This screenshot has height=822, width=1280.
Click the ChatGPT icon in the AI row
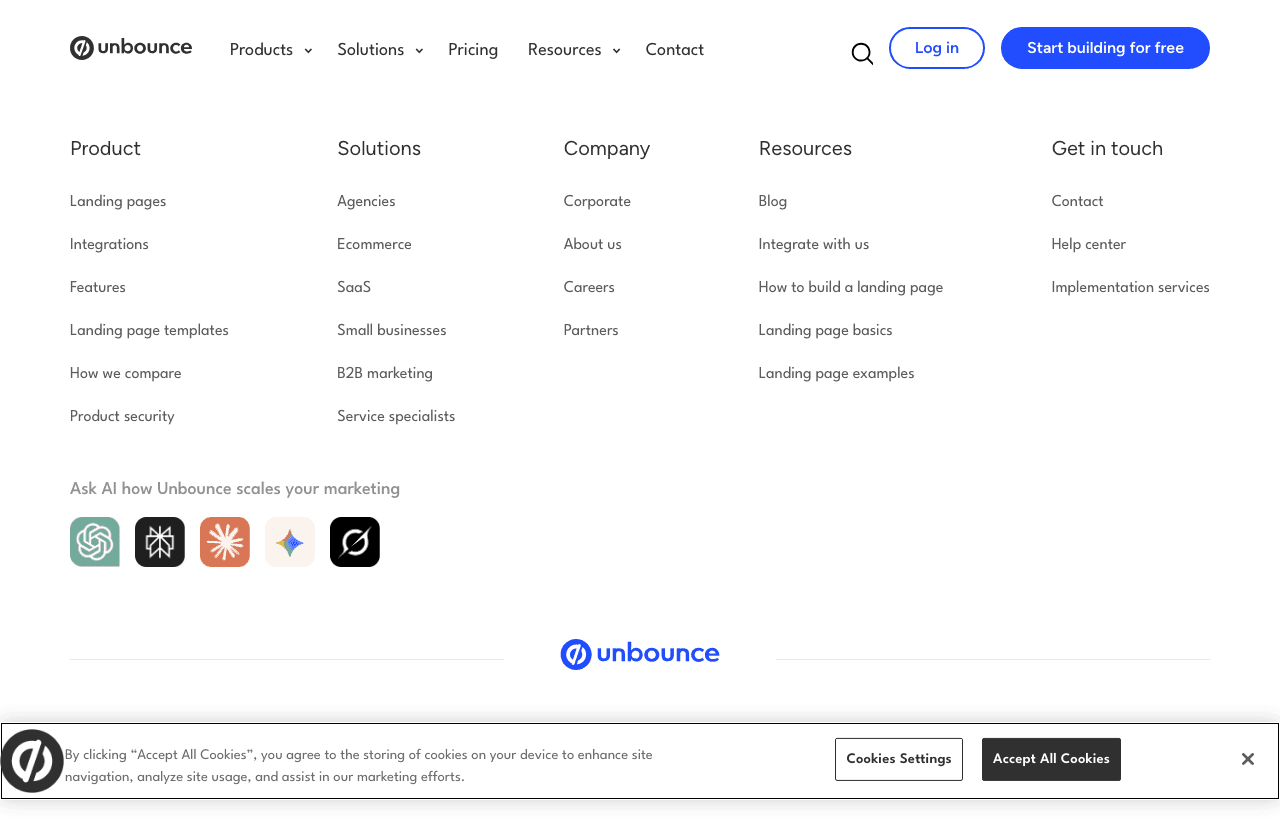point(94,541)
